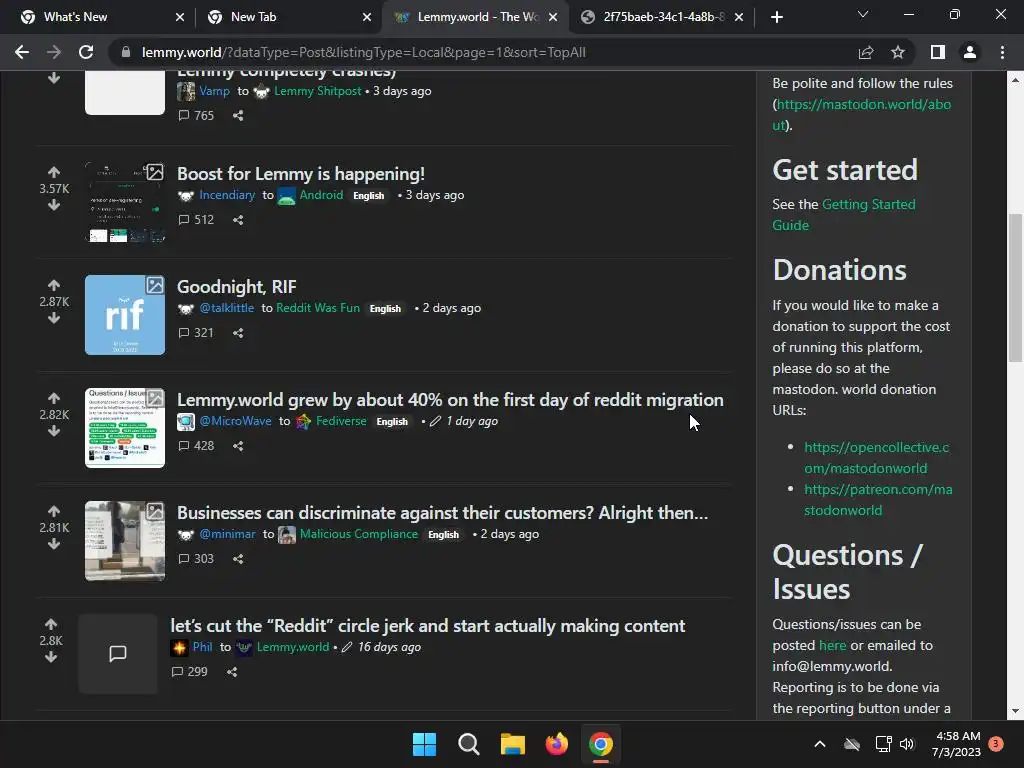Downvote the Lemmy.world grew by 40% post

pos(54,431)
